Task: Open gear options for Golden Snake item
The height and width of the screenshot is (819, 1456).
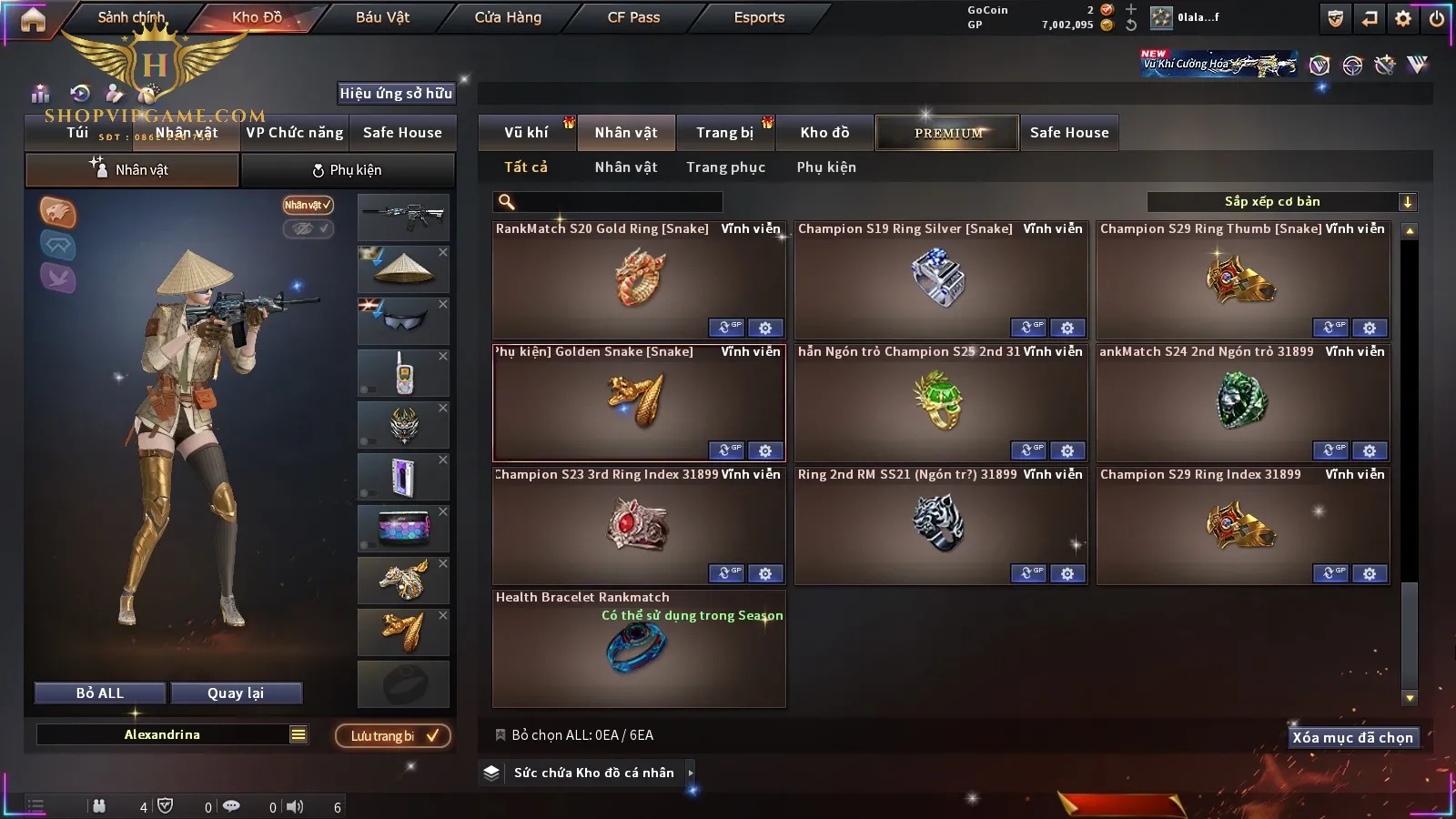Action: click(765, 450)
